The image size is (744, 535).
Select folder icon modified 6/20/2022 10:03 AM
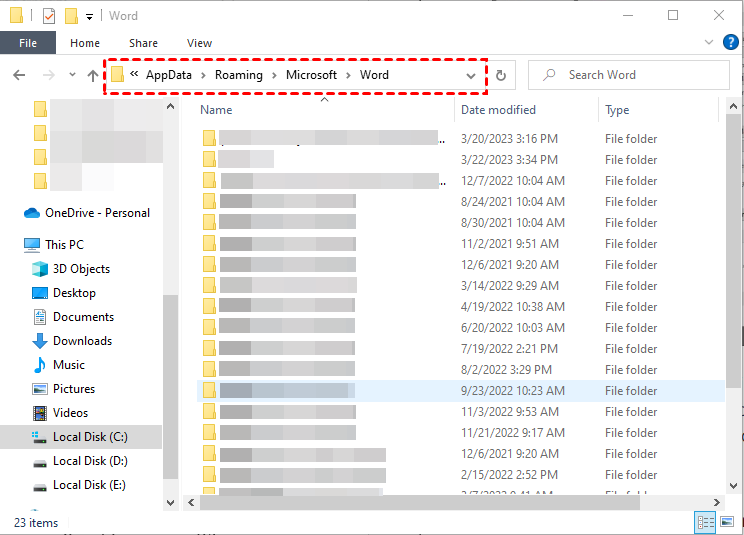point(209,327)
